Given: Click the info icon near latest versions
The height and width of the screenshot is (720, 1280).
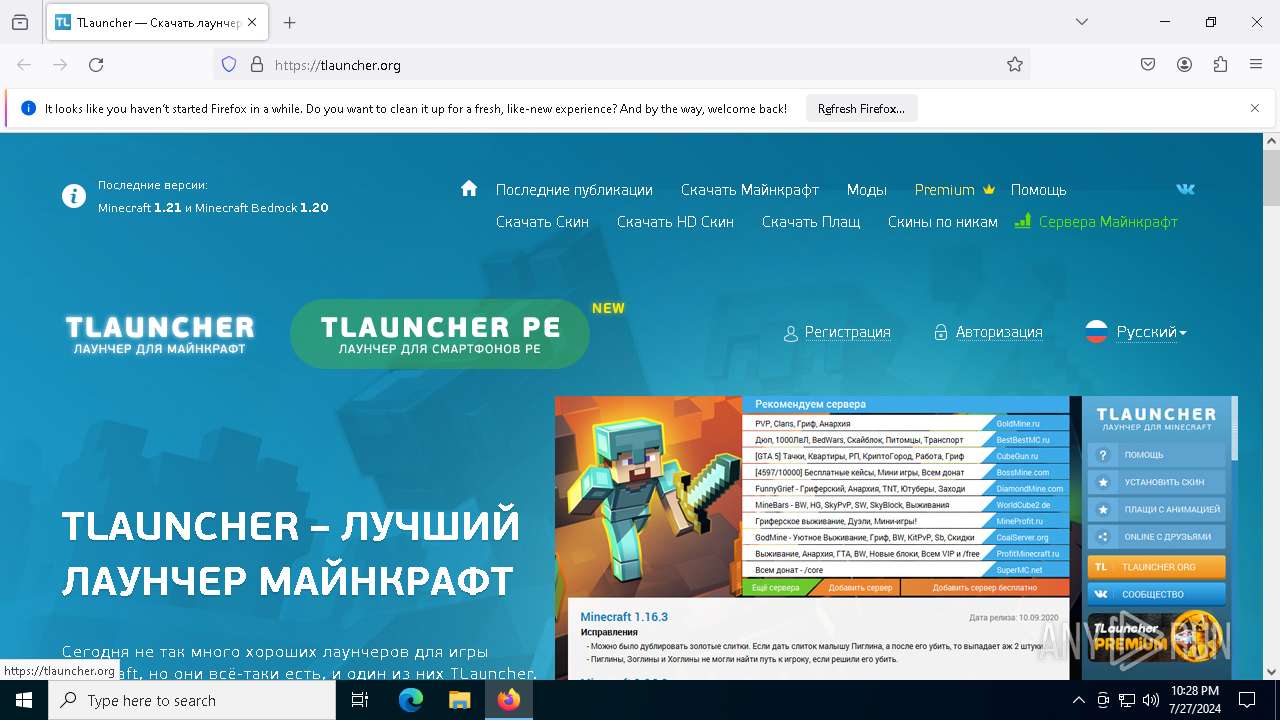Looking at the screenshot, I should click(x=74, y=196).
